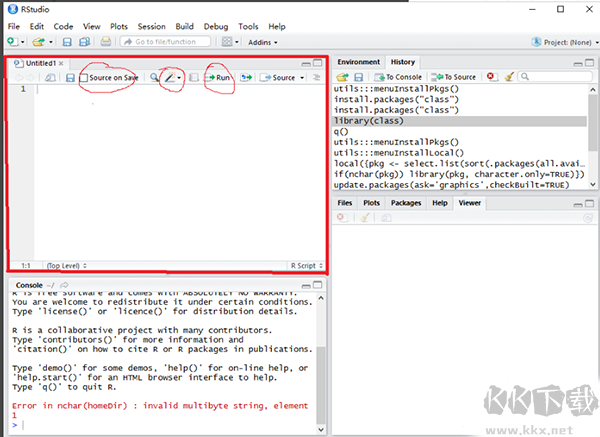This screenshot has width=600, height=437.
Task: Save current document from main toolbar
Action: (x=67, y=42)
